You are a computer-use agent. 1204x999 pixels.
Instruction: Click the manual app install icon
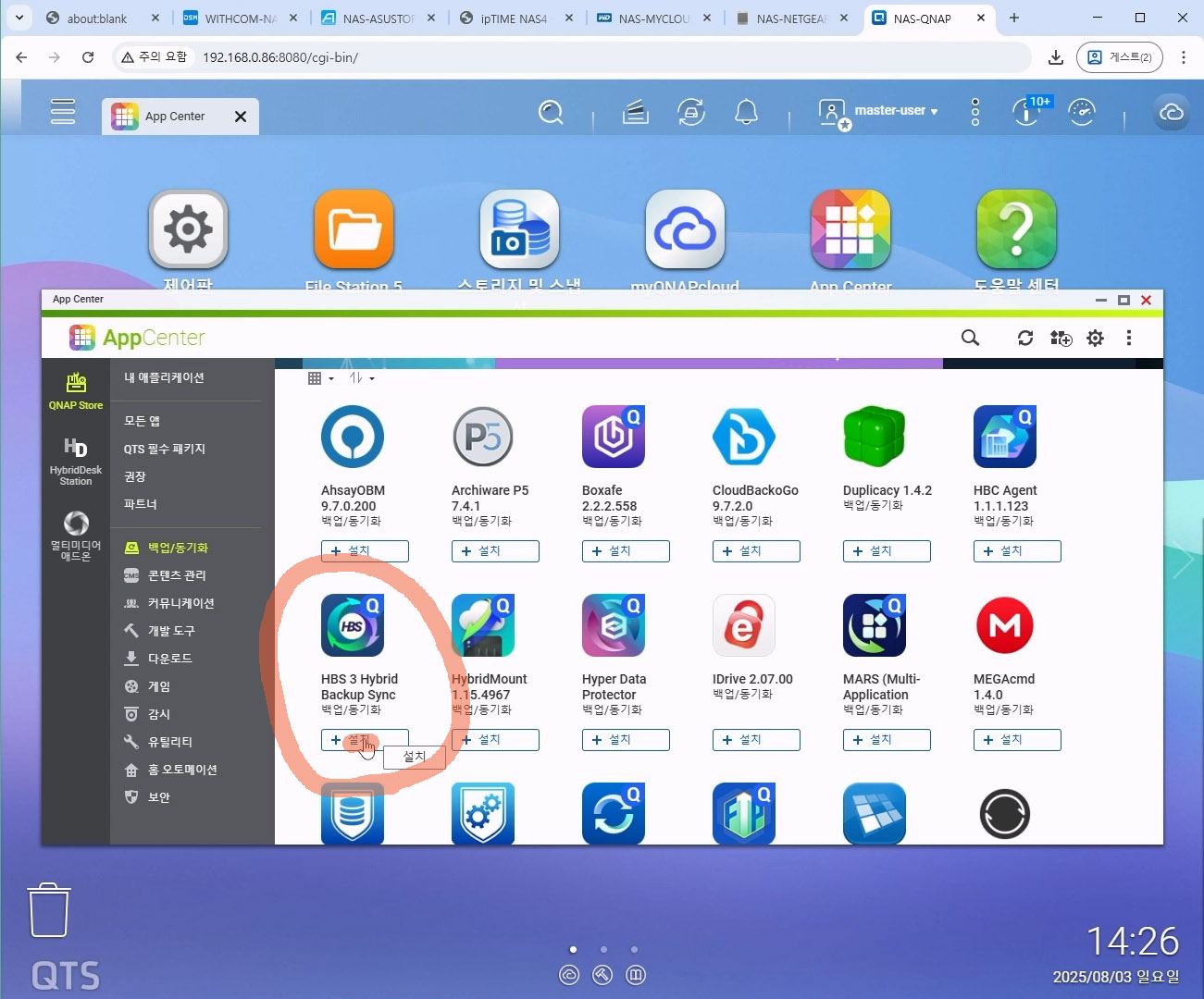(x=1061, y=338)
